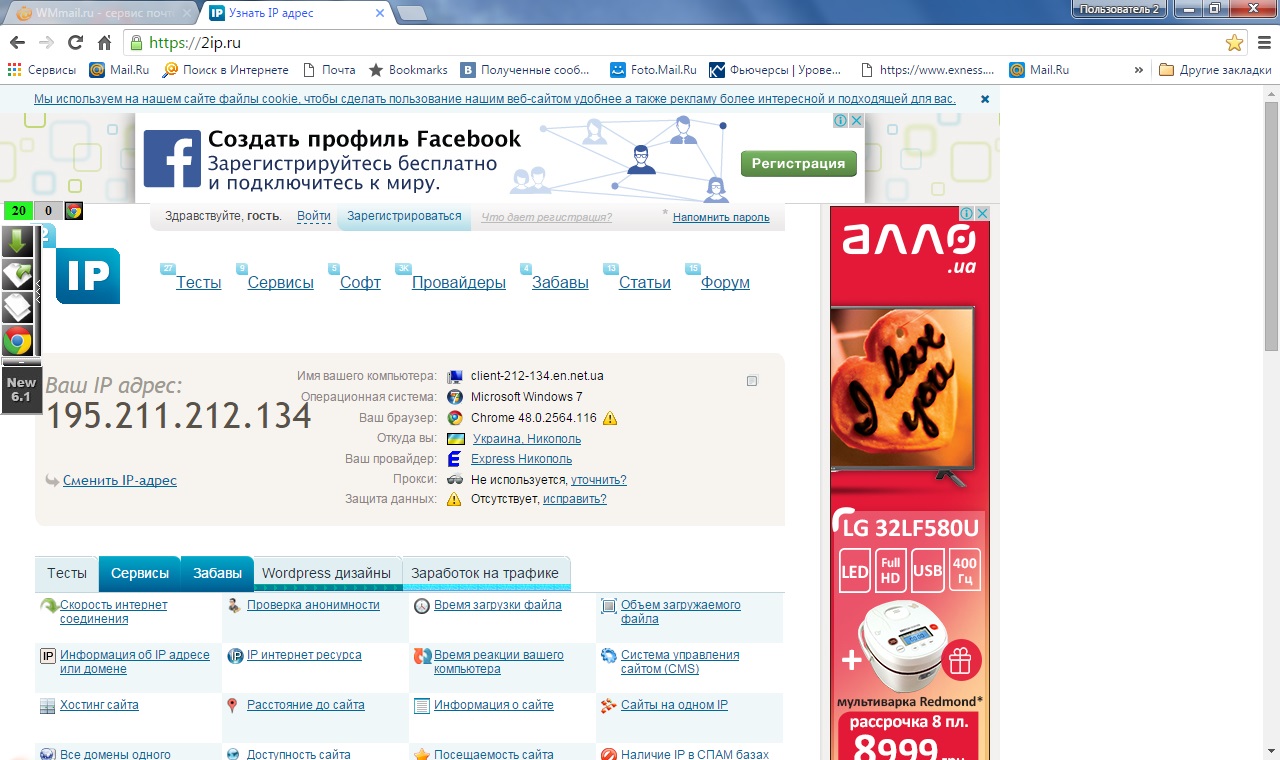Open the Форум navigation menu

(725, 283)
